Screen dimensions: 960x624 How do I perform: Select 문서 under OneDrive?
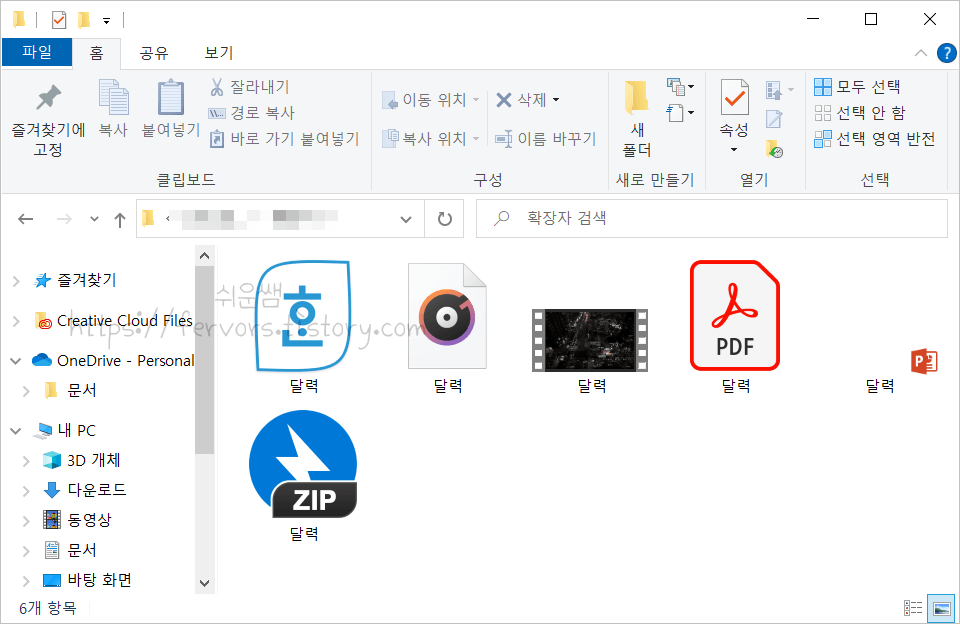pyautogui.click(x=71, y=391)
